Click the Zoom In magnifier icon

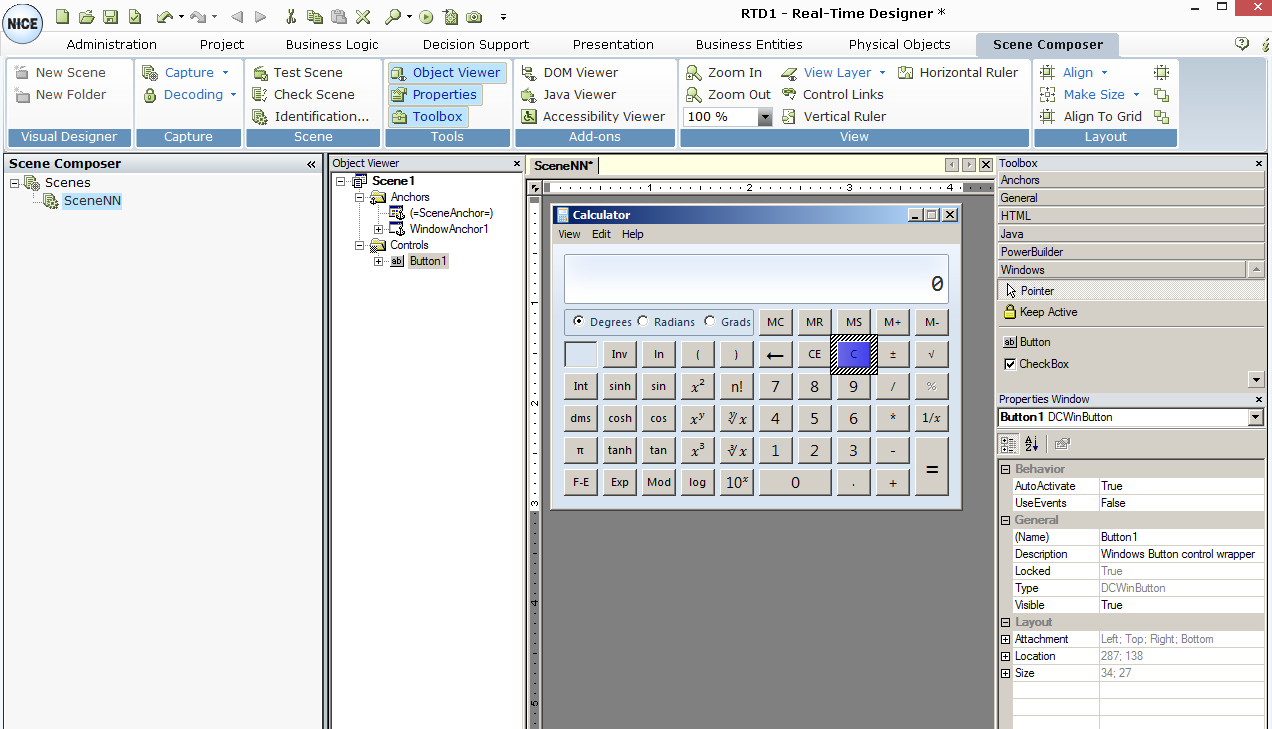(694, 73)
